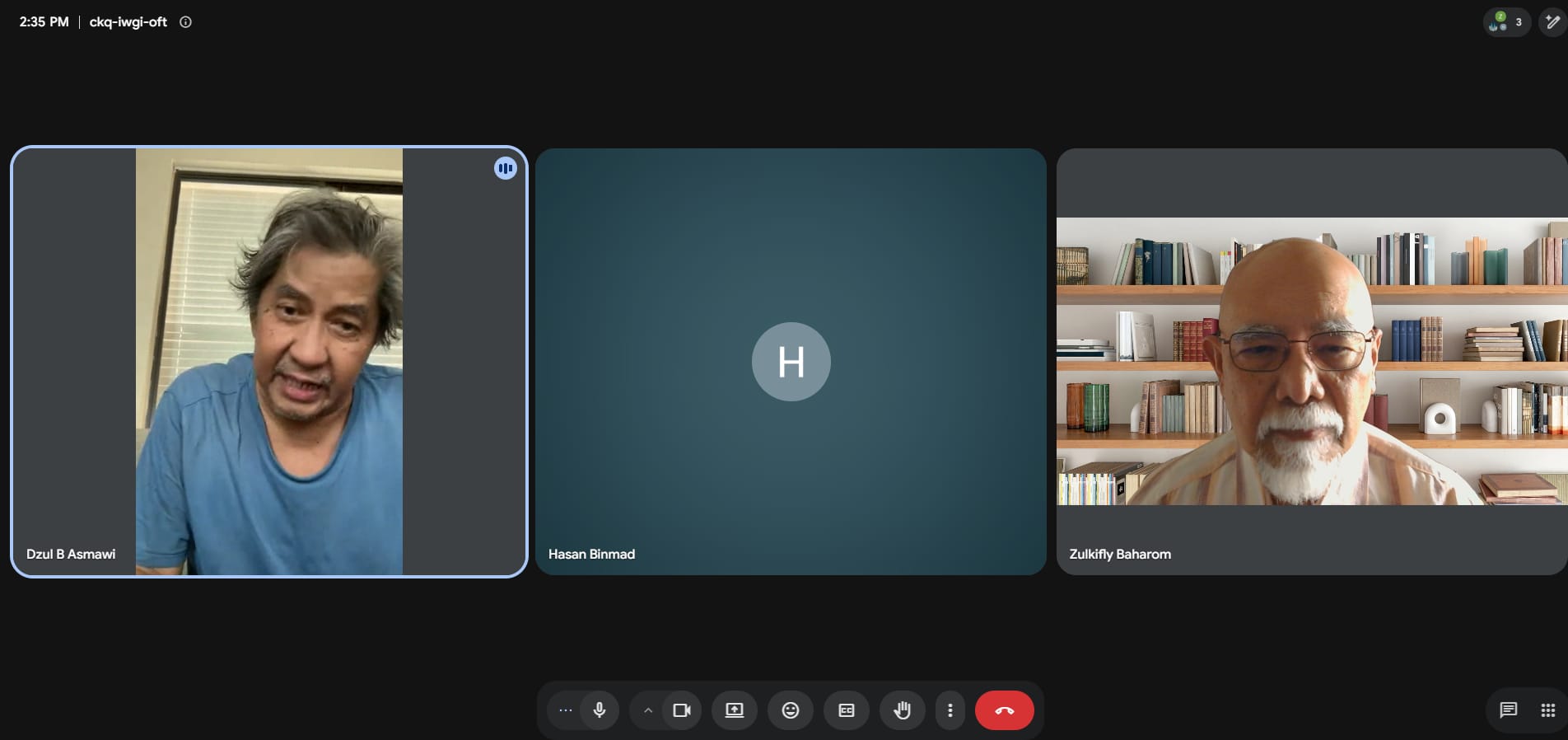This screenshot has height=740, width=1568.
Task: Turn off the camera
Action: pyautogui.click(x=682, y=710)
